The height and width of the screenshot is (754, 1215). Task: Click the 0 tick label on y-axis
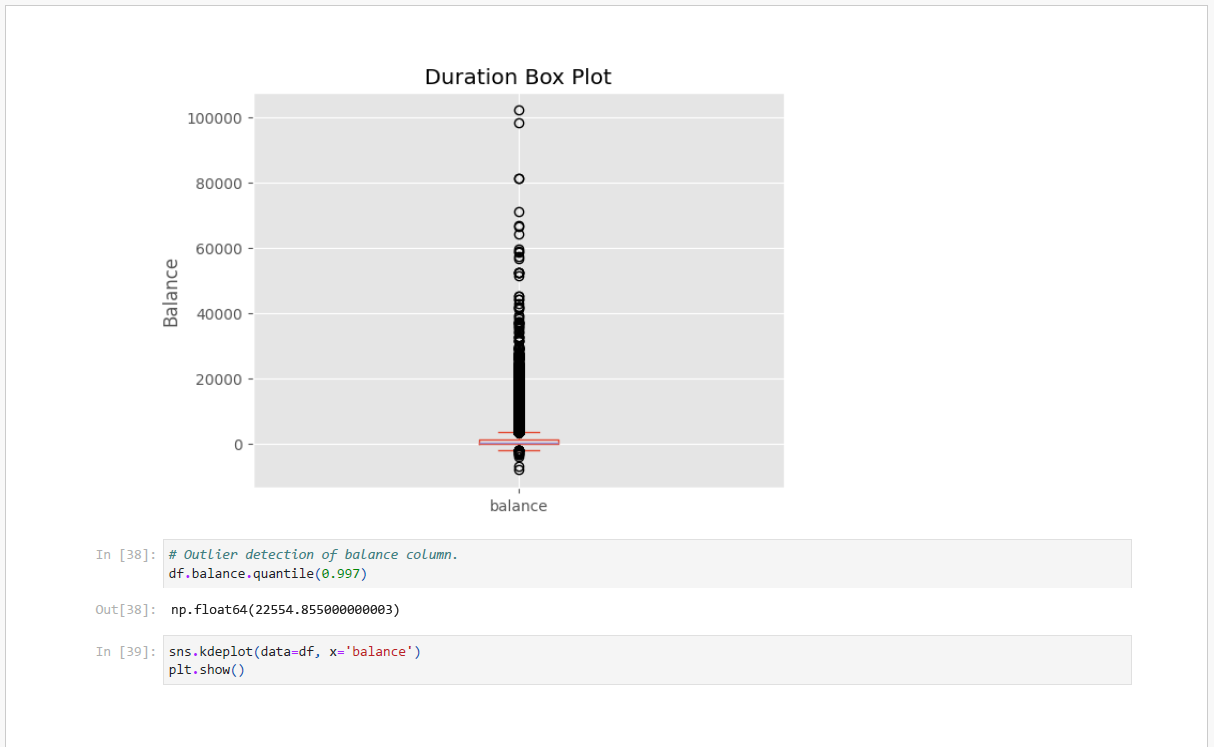point(238,445)
